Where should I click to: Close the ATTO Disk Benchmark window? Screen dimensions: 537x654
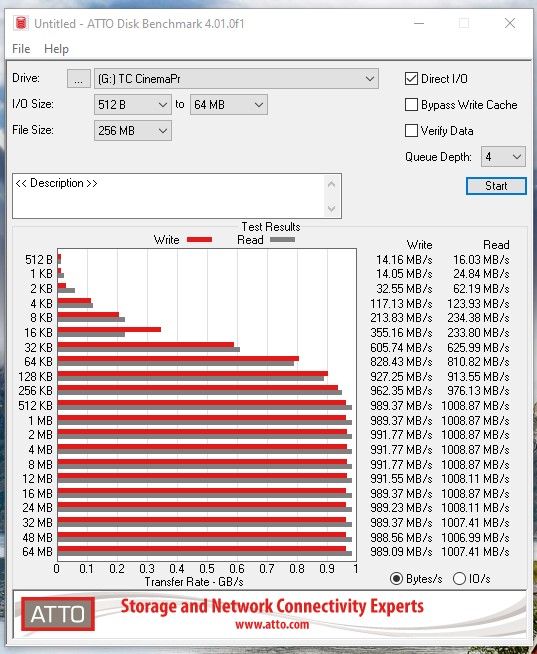click(x=510, y=23)
